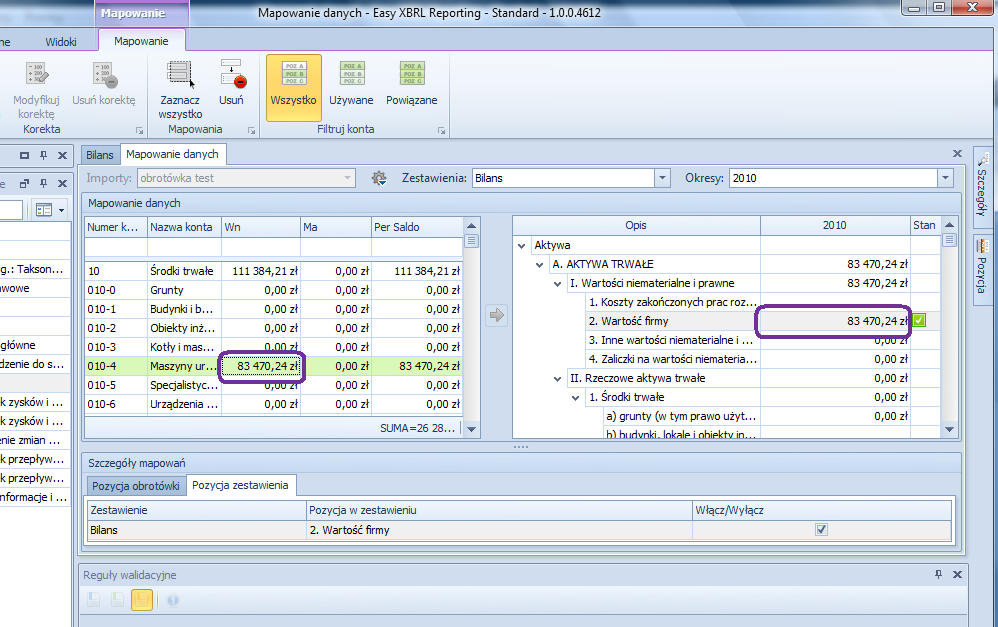Collapse I. Wartości niematerialne i prawne node
Screen dimensions: 998x627
[x=558, y=284]
